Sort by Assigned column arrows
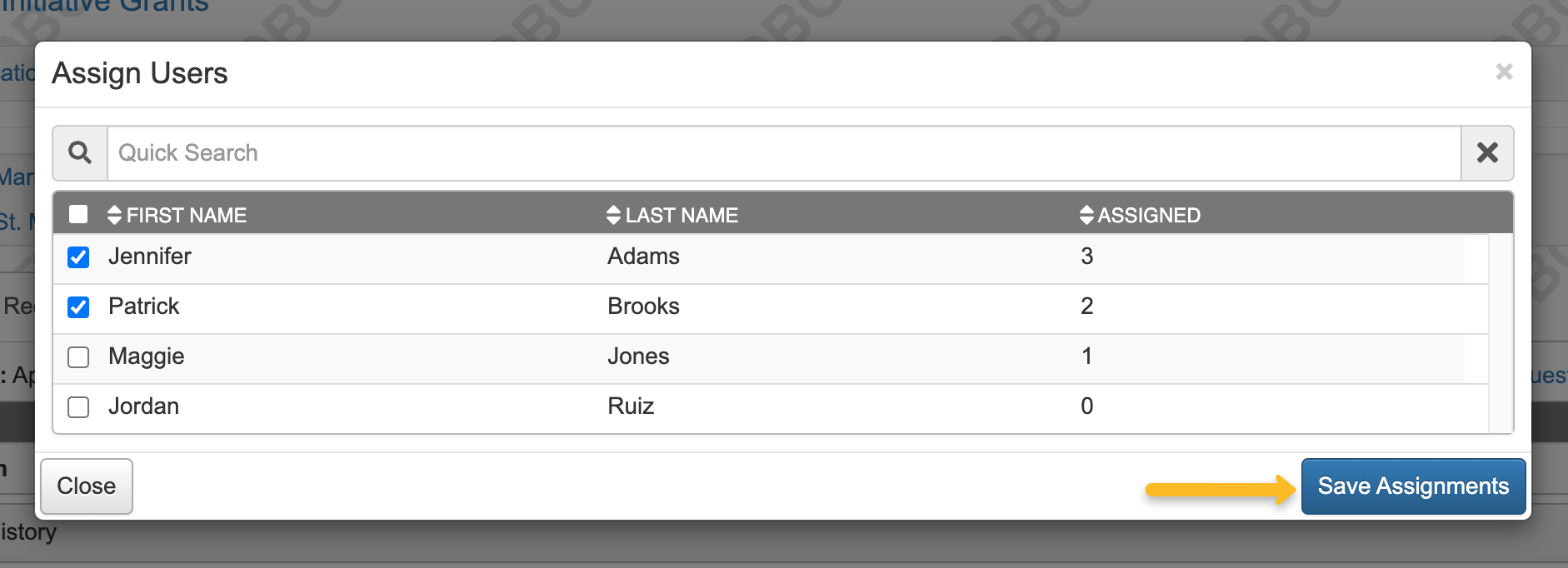Image resolution: width=1568 pixels, height=568 pixels. click(1086, 215)
